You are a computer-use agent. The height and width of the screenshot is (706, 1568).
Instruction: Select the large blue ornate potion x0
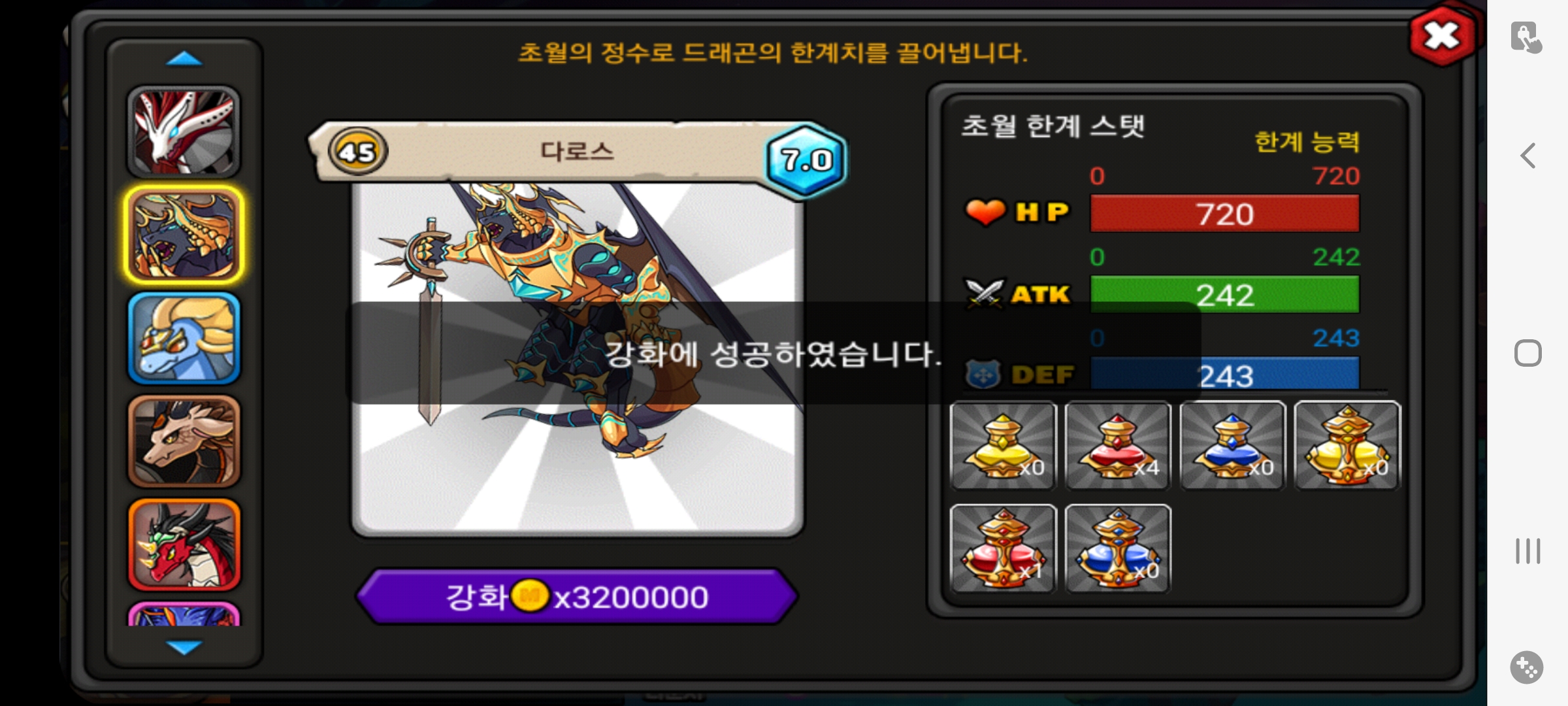[1118, 548]
